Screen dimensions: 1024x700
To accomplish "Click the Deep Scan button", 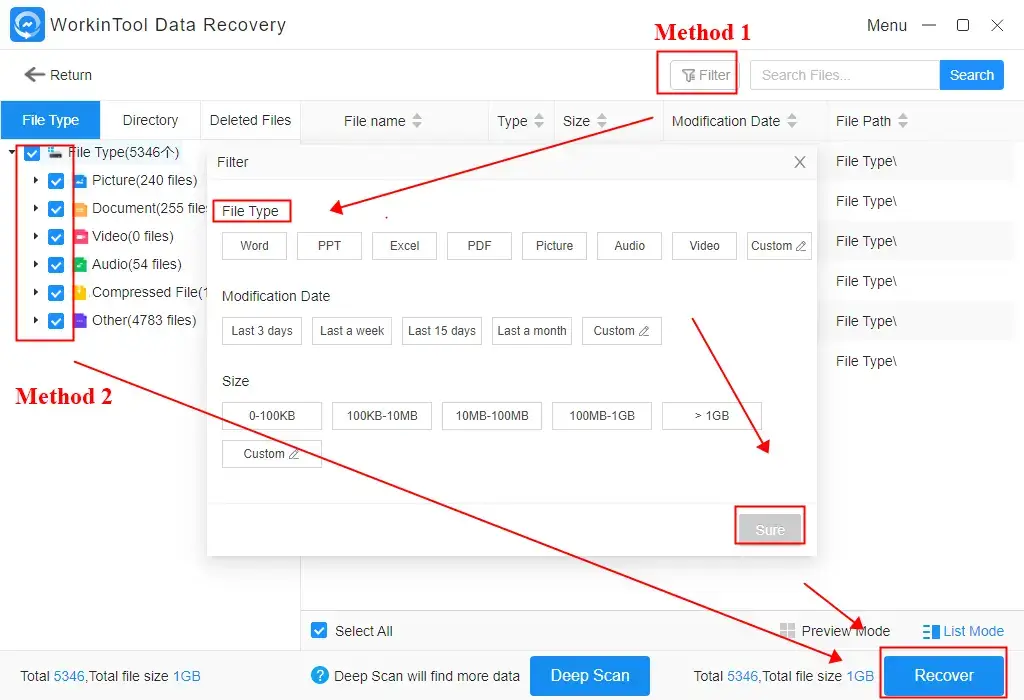I will click(590, 675).
